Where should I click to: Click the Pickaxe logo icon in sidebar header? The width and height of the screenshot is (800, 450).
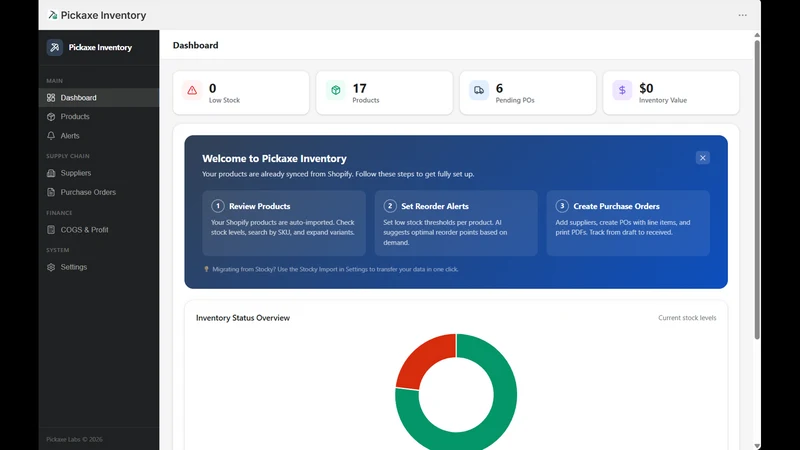coord(55,47)
